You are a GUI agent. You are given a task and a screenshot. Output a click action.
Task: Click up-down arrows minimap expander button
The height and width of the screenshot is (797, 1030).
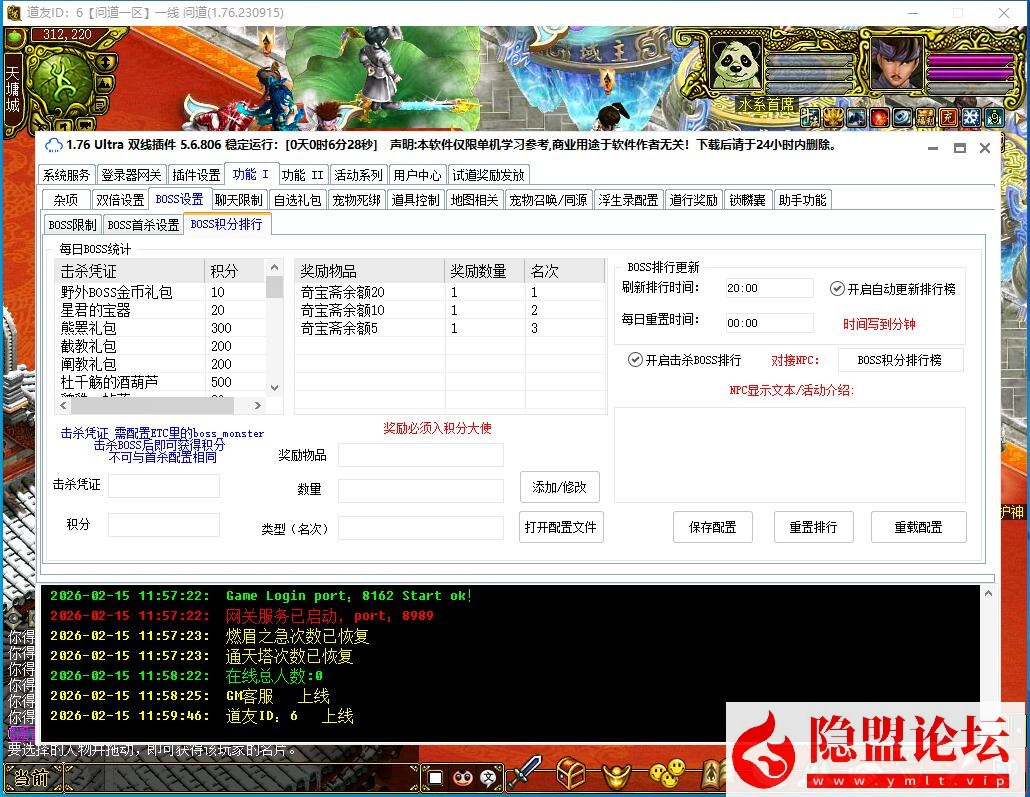coord(104,60)
